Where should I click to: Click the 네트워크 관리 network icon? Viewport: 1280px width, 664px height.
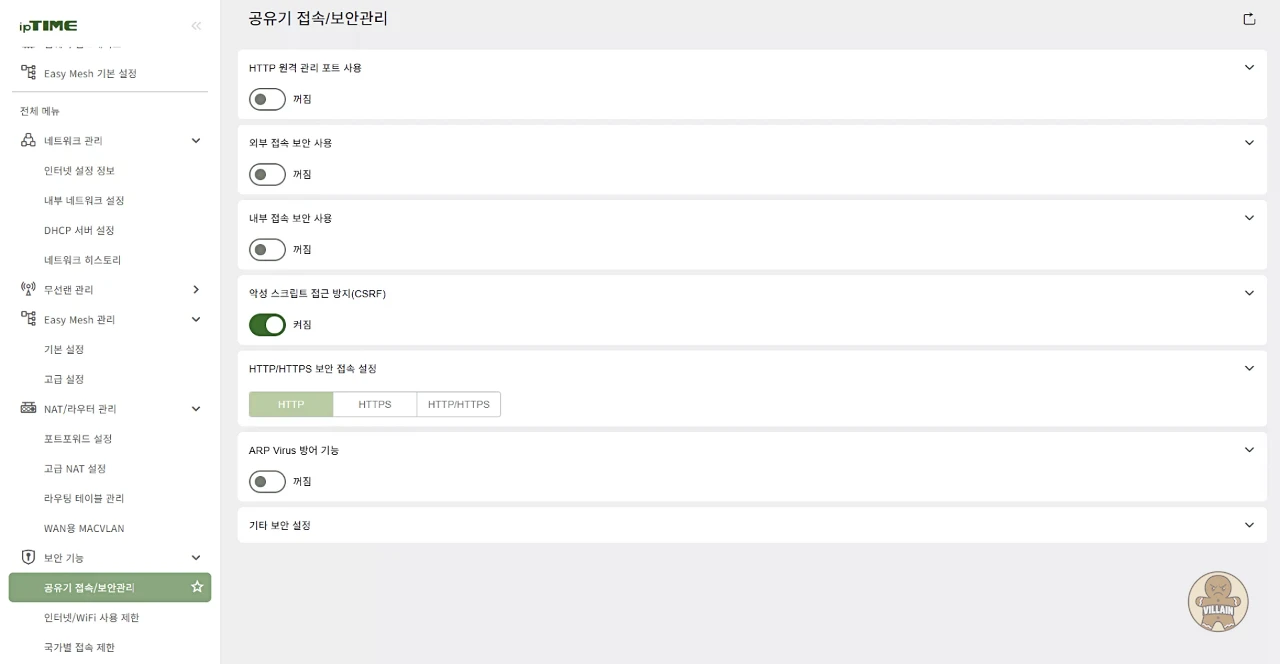click(28, 140)
